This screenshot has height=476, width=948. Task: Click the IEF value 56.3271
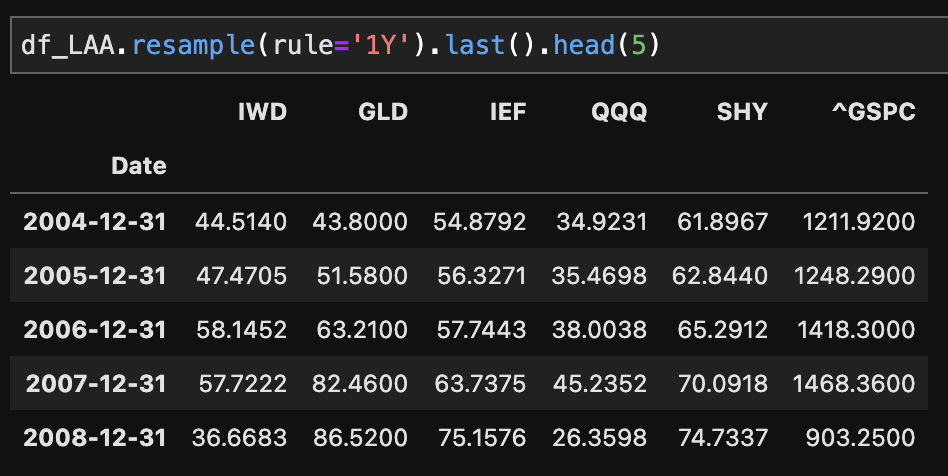pos(482,276)
